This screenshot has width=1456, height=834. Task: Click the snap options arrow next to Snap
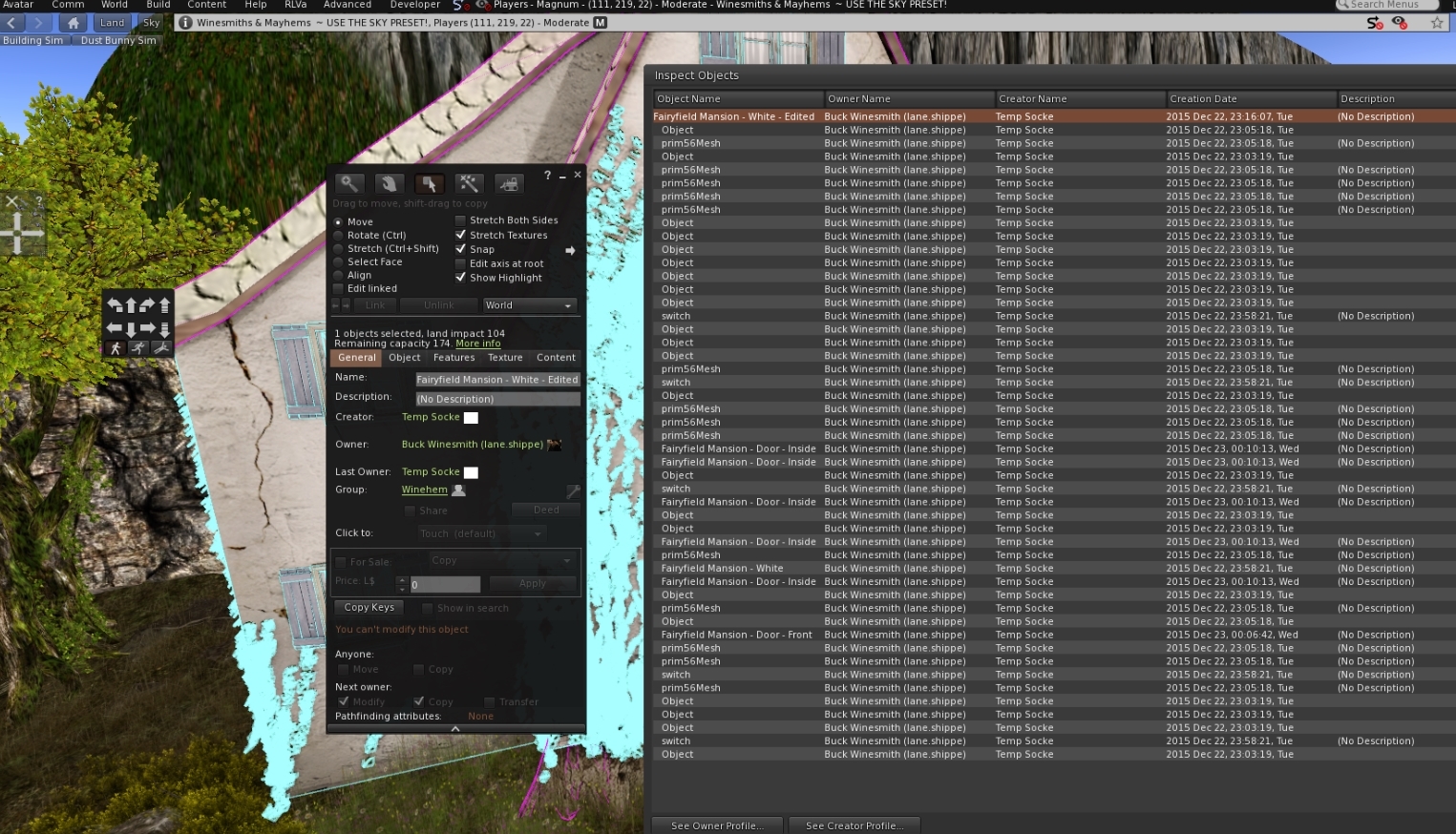(x=570, y=250)
